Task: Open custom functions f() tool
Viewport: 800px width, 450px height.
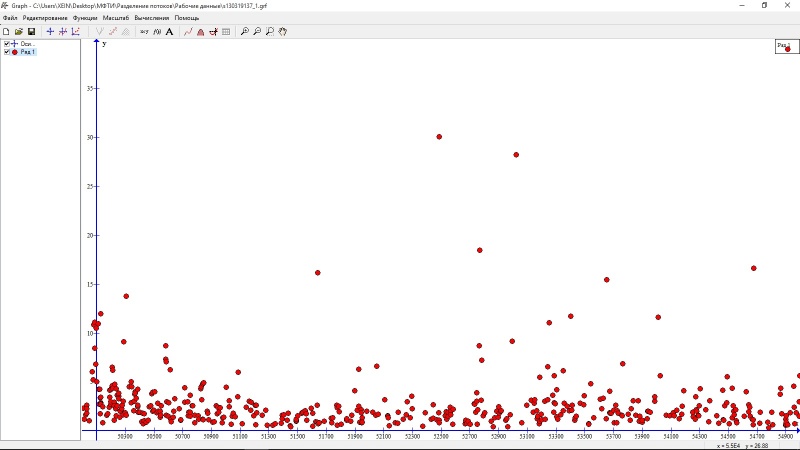Action: pos(157,32)
